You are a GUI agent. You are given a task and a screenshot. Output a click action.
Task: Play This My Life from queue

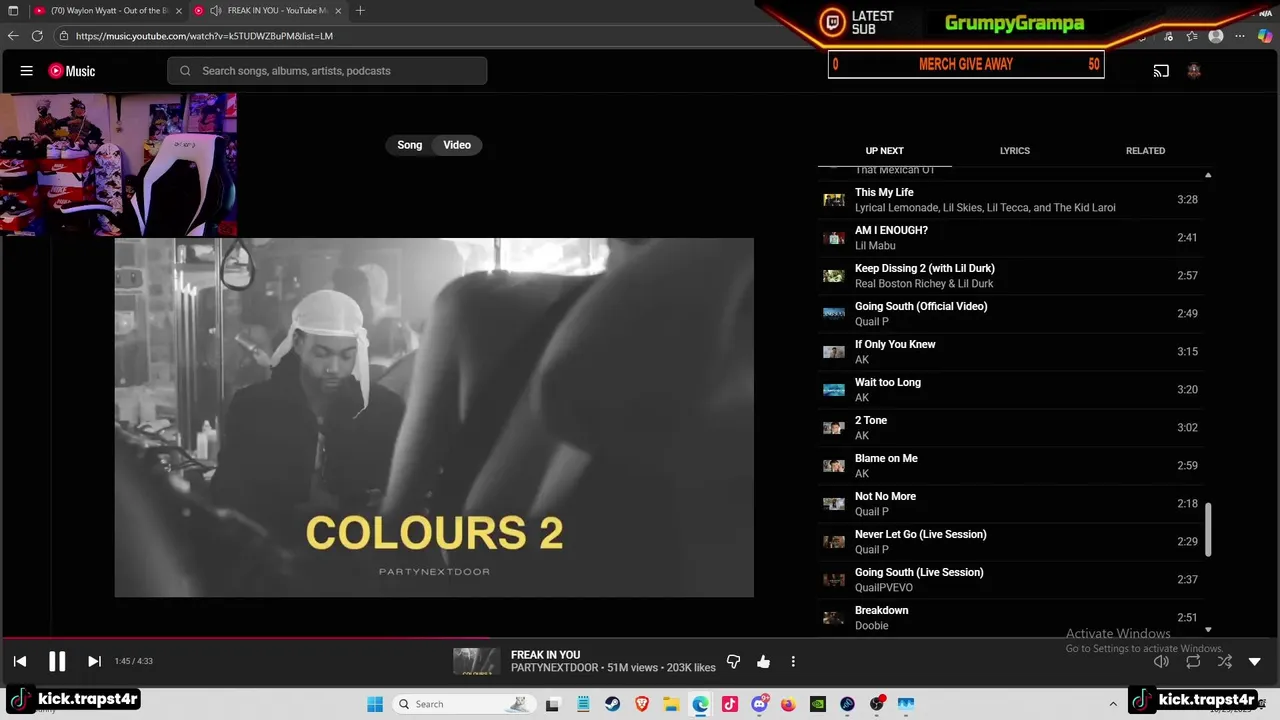pos(1011,199)
